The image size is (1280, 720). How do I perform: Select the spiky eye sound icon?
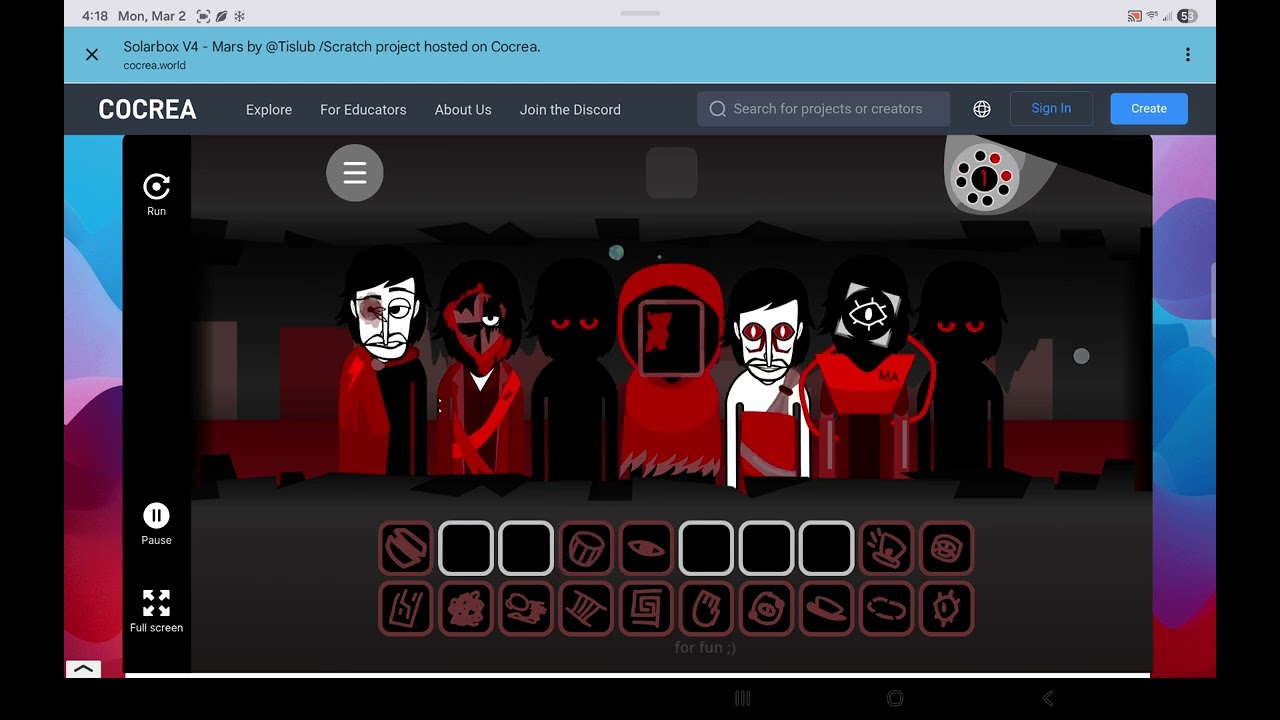coord(946,608)
